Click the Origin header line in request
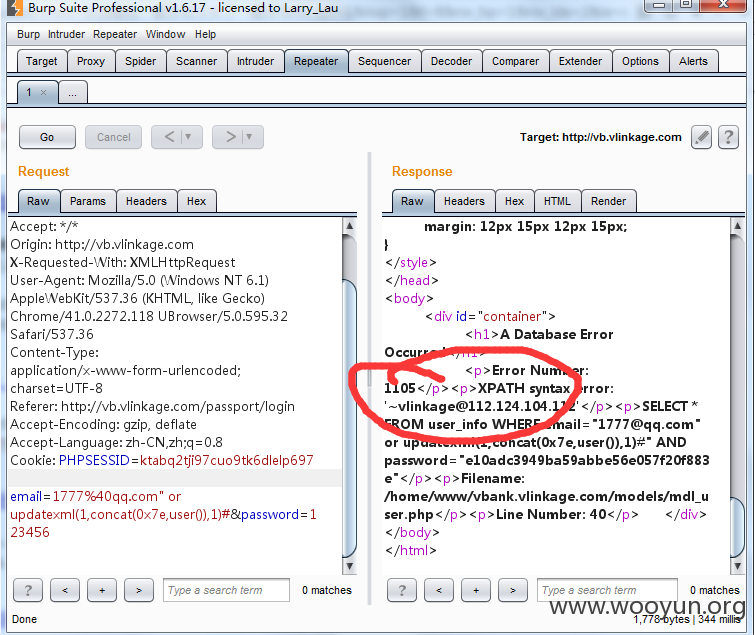 tap(102, 245)
